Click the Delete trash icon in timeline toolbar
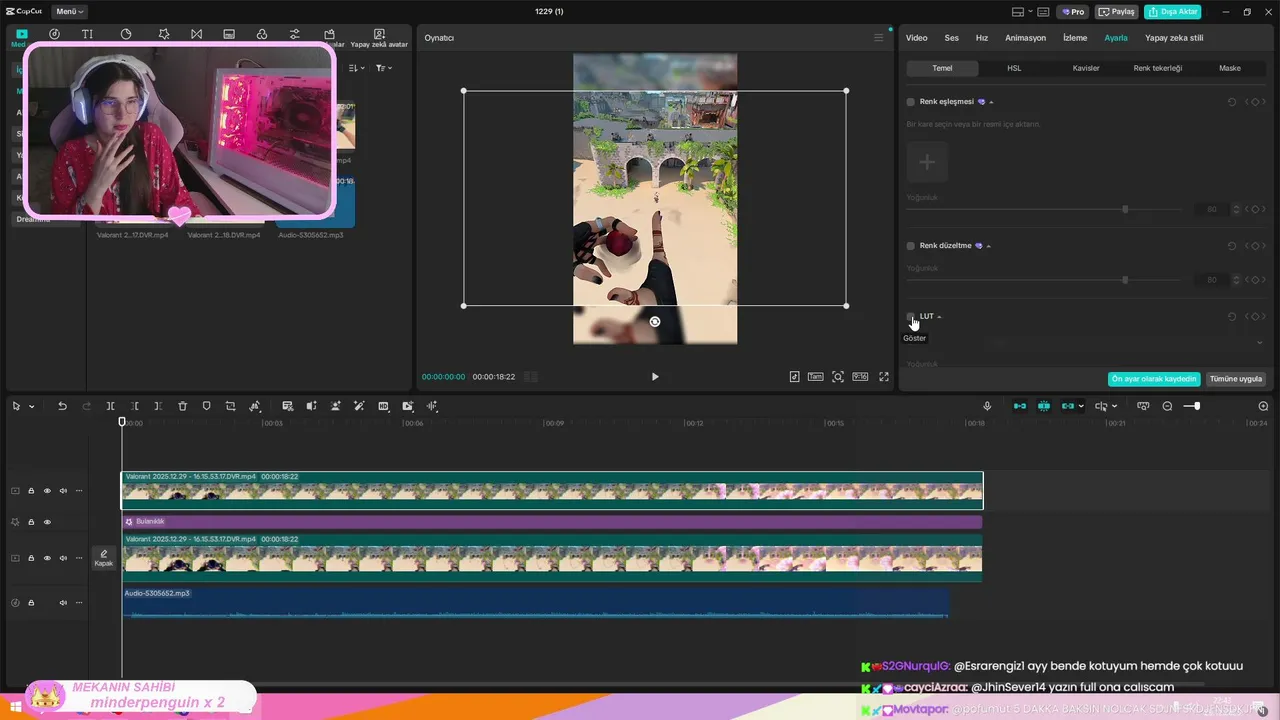Screen dimensions: 1280x720 point(182,406)
